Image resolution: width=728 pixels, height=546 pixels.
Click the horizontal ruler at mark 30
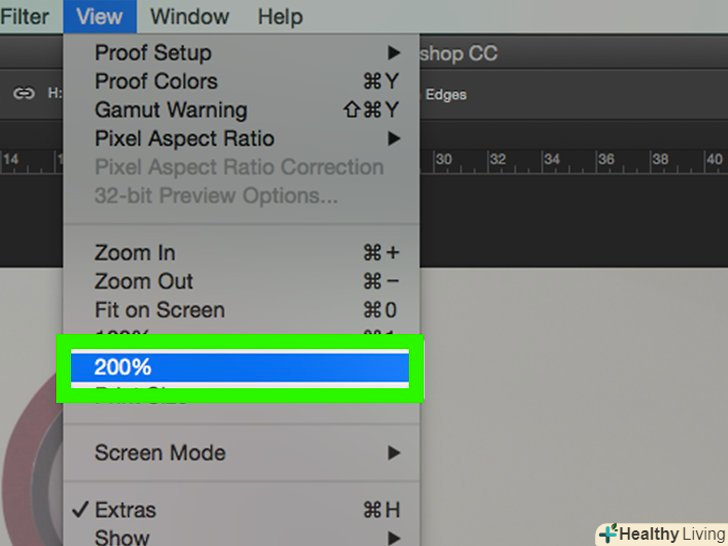[444, 159]
